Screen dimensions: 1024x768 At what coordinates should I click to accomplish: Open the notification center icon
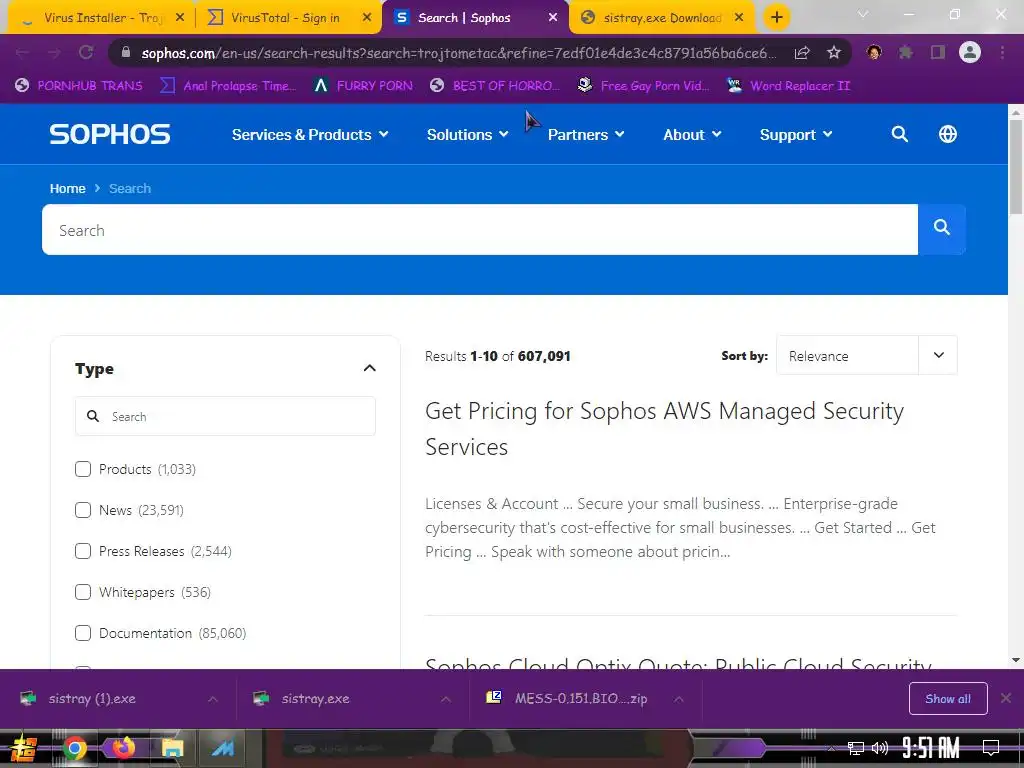991,748
